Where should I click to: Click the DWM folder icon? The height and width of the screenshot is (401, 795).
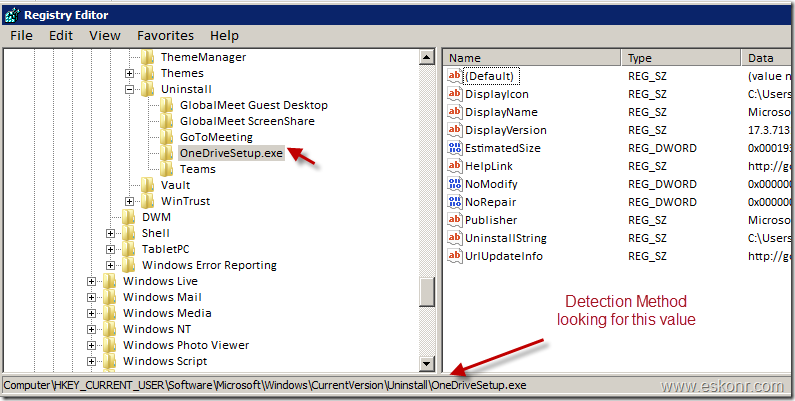click(x=129, y=217)
